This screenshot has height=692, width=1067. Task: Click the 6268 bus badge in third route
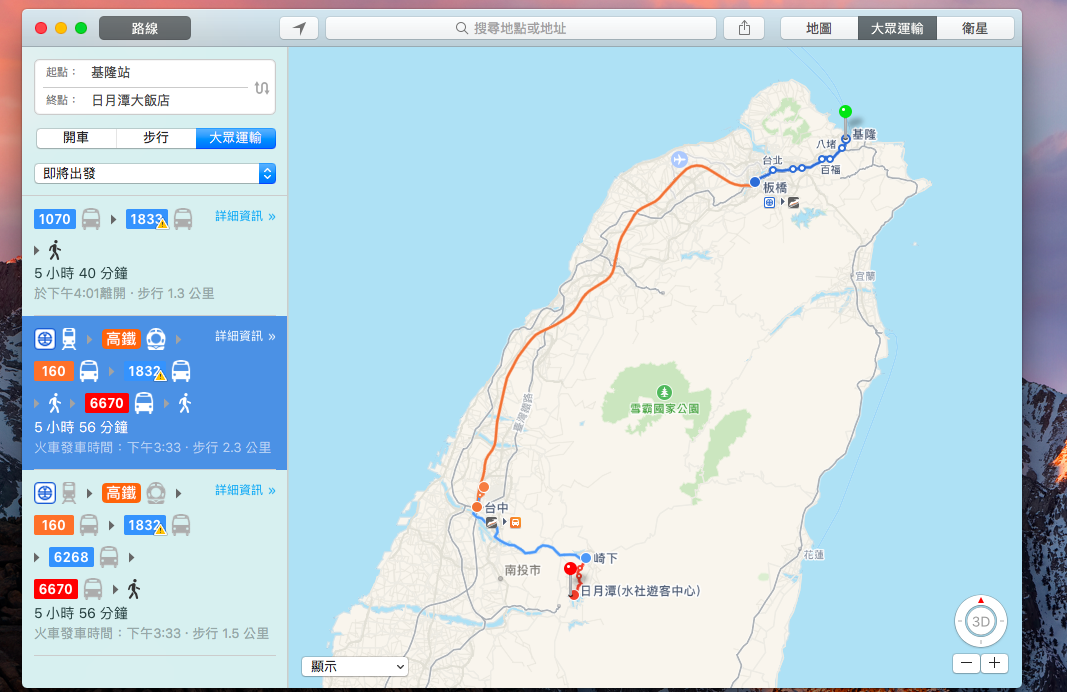[x=71, y=557]
